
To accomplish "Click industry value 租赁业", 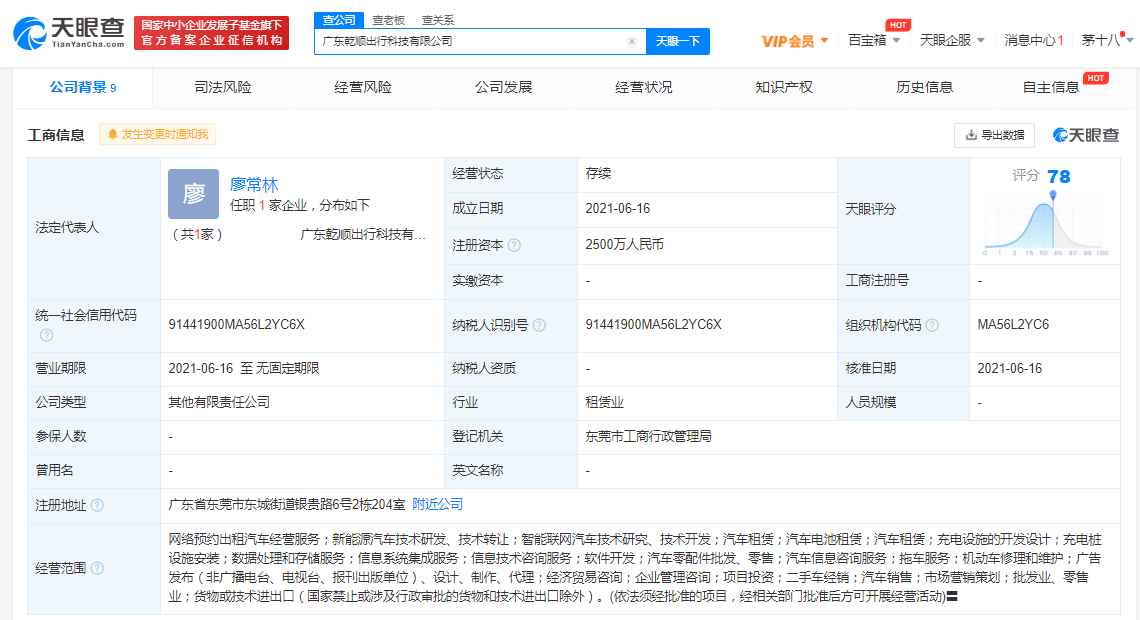I will coord(604,403).
